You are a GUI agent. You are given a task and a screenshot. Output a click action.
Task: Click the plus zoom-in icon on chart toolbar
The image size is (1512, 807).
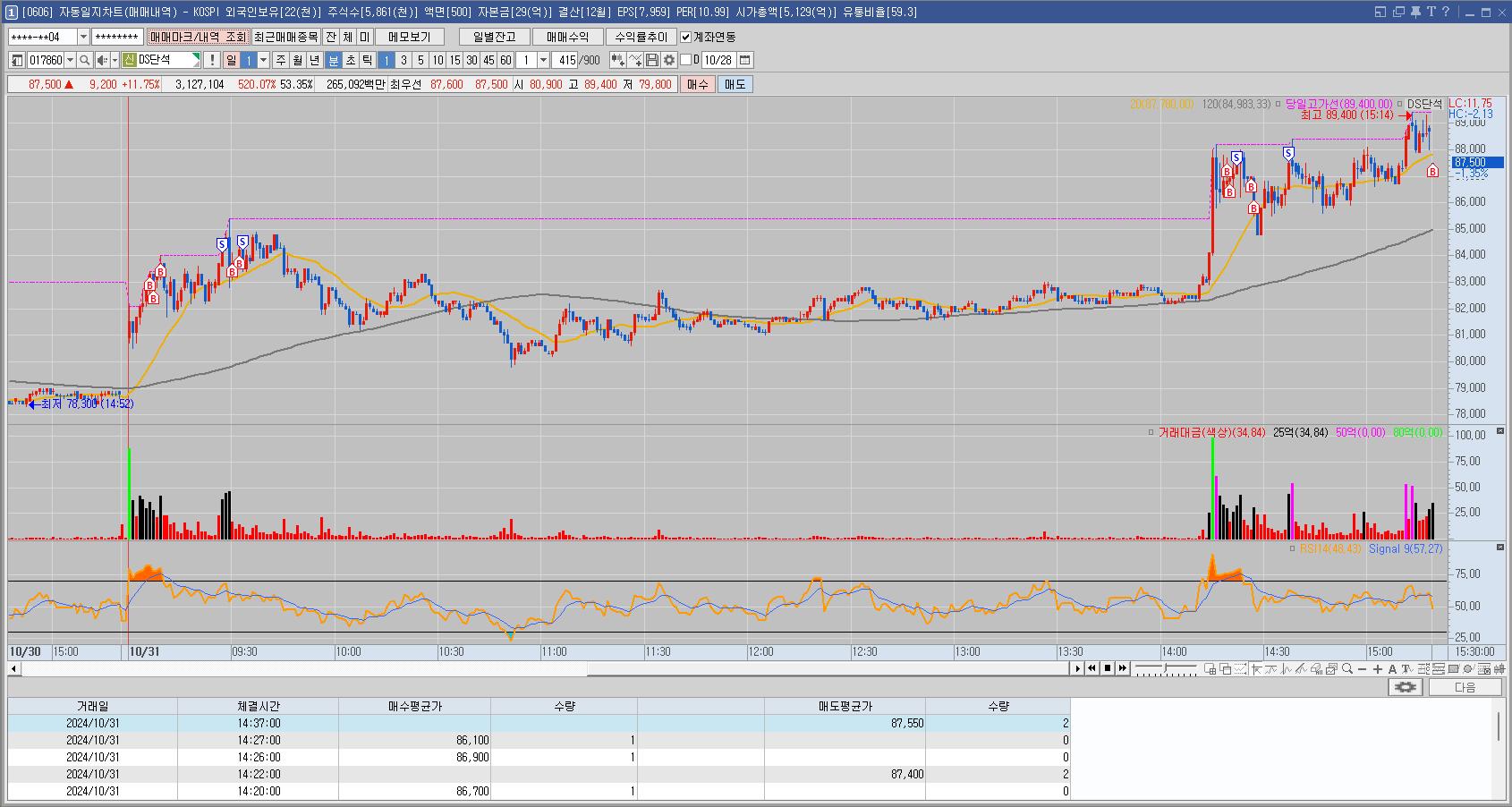coord(1378,668)
